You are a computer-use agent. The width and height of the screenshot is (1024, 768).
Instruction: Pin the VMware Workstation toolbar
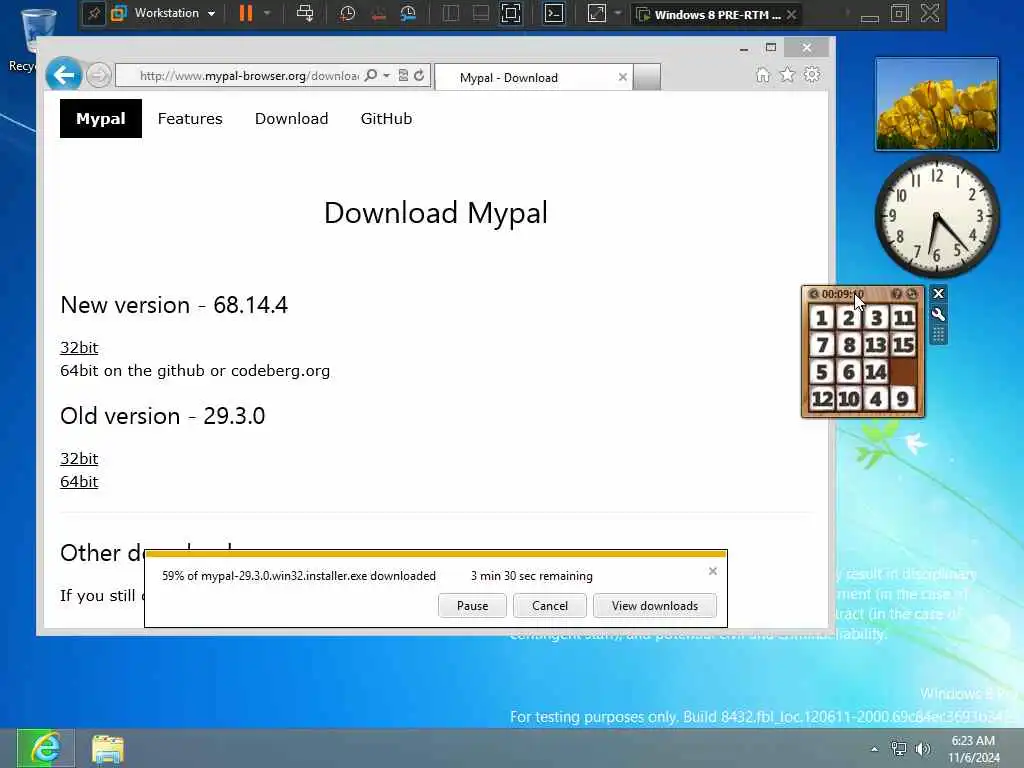point(94,14)
